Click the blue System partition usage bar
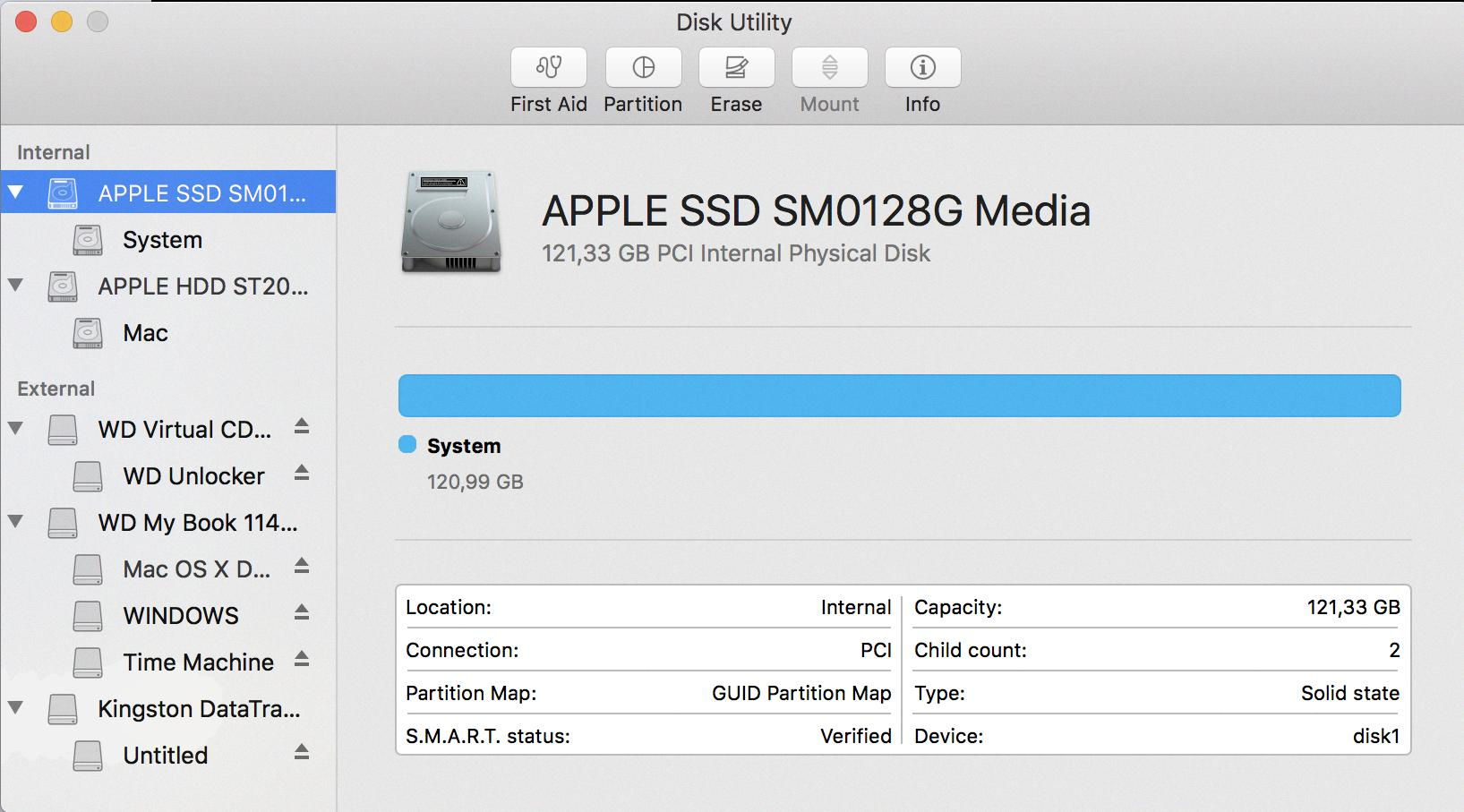 point(899,396)
